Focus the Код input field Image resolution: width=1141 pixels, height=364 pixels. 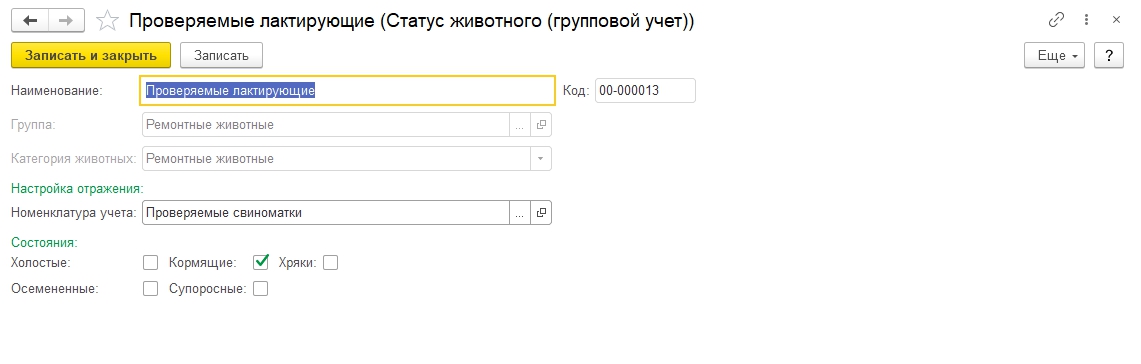tap(645, 90)
